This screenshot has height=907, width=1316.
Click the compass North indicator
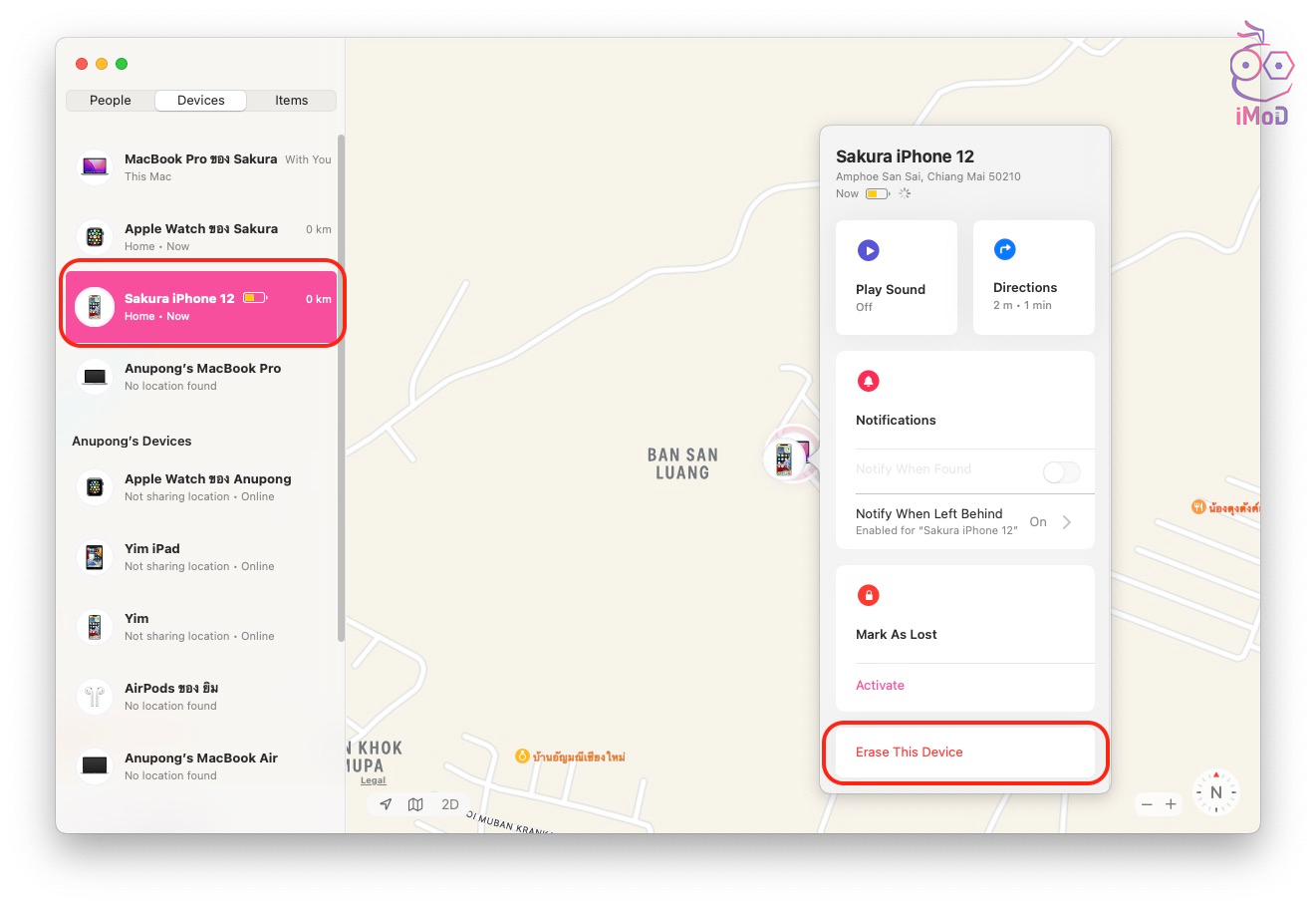coord(1215,793)
